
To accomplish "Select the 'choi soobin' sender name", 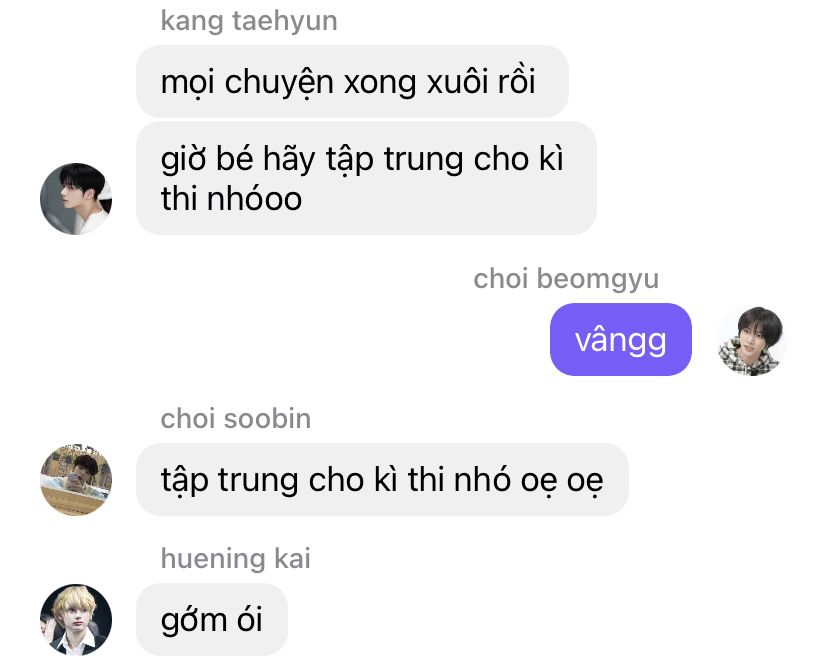I will click(236, 419).
